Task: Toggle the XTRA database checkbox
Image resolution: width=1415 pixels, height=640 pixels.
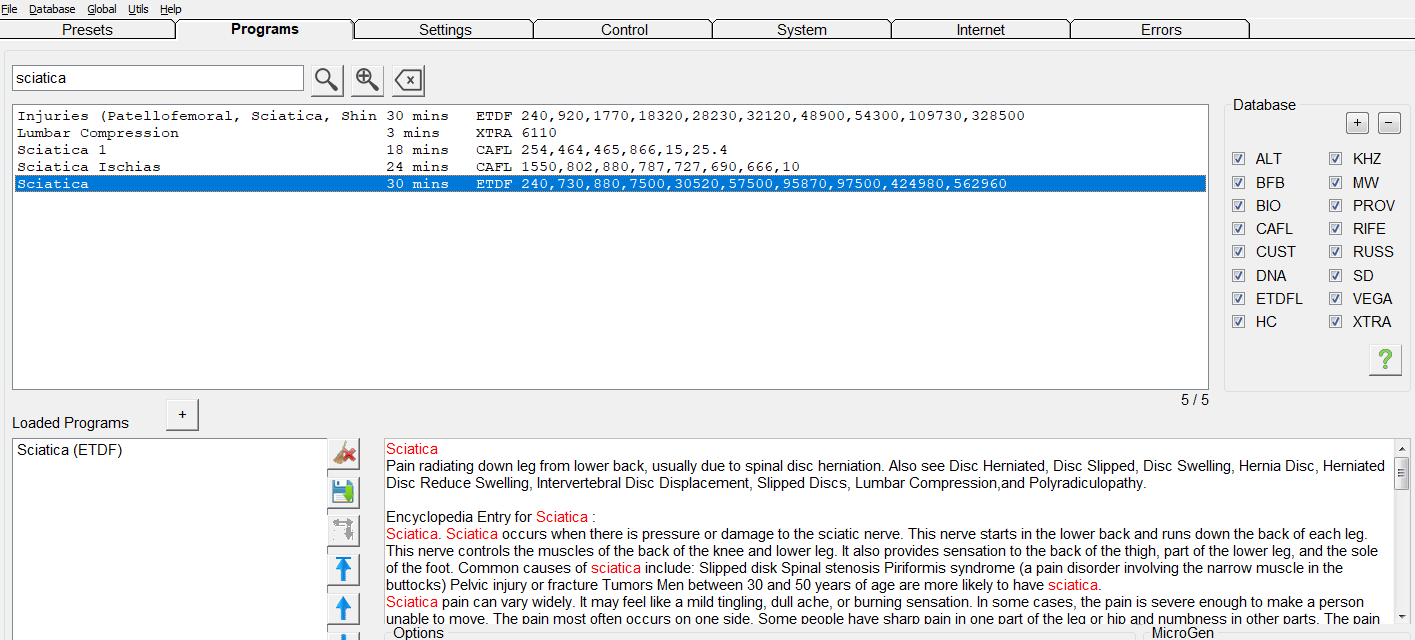Action: (1336, 322)
